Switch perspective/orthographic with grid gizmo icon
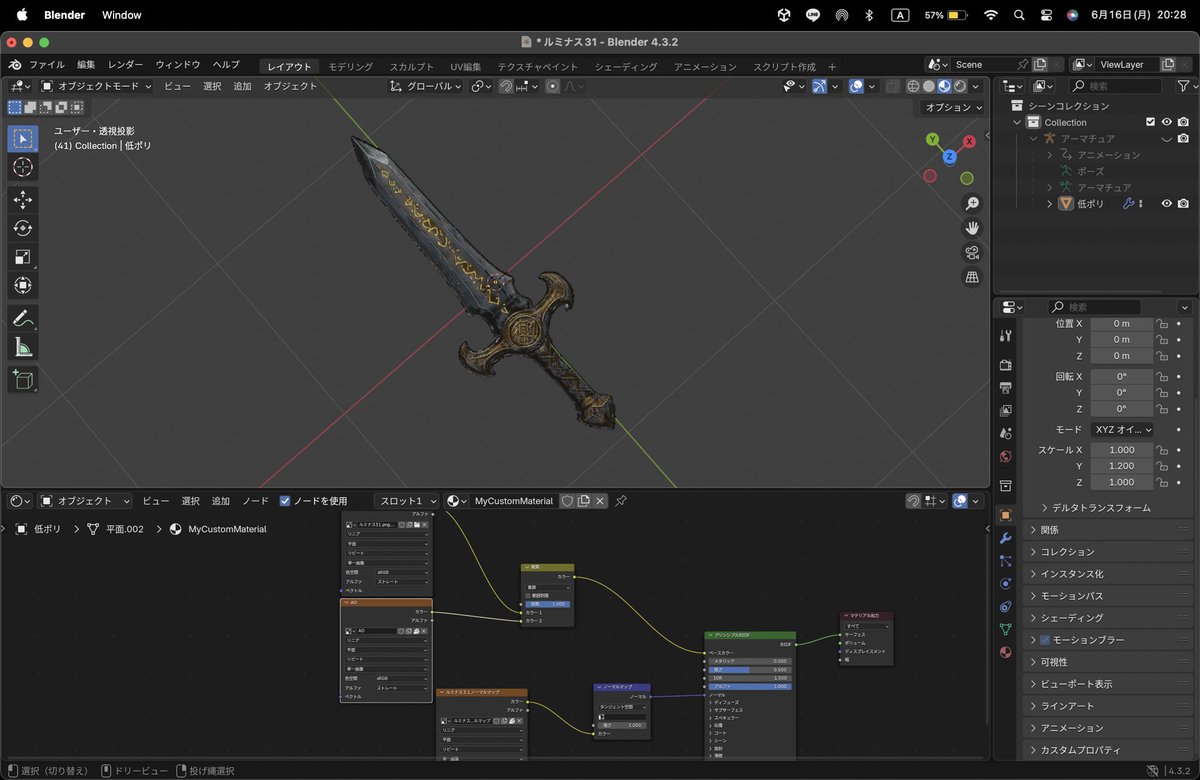1200x780 pixels. tap(972, 278)
